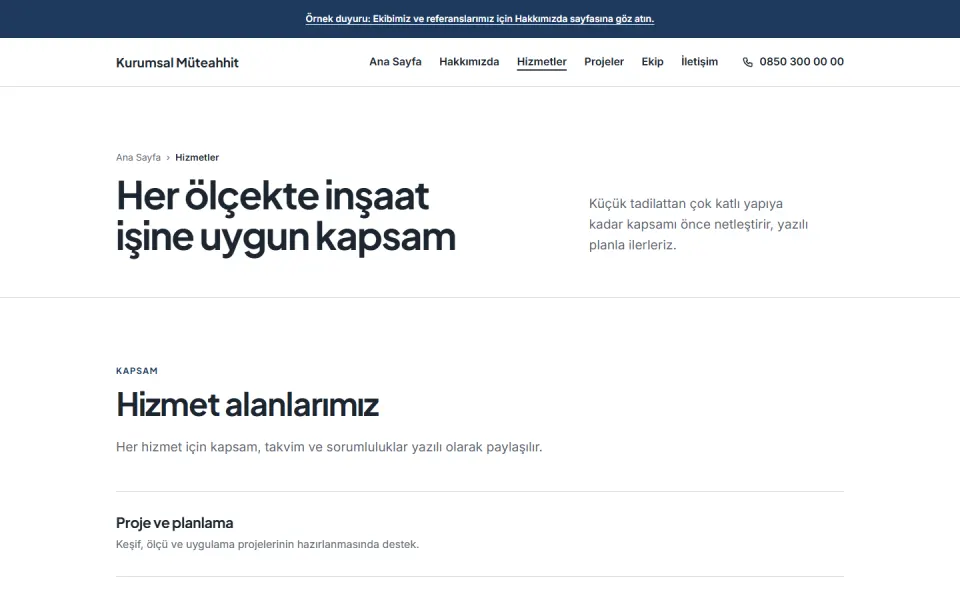Click the 'Hizmet alanlarımız' heading

(x=247, y=404)
